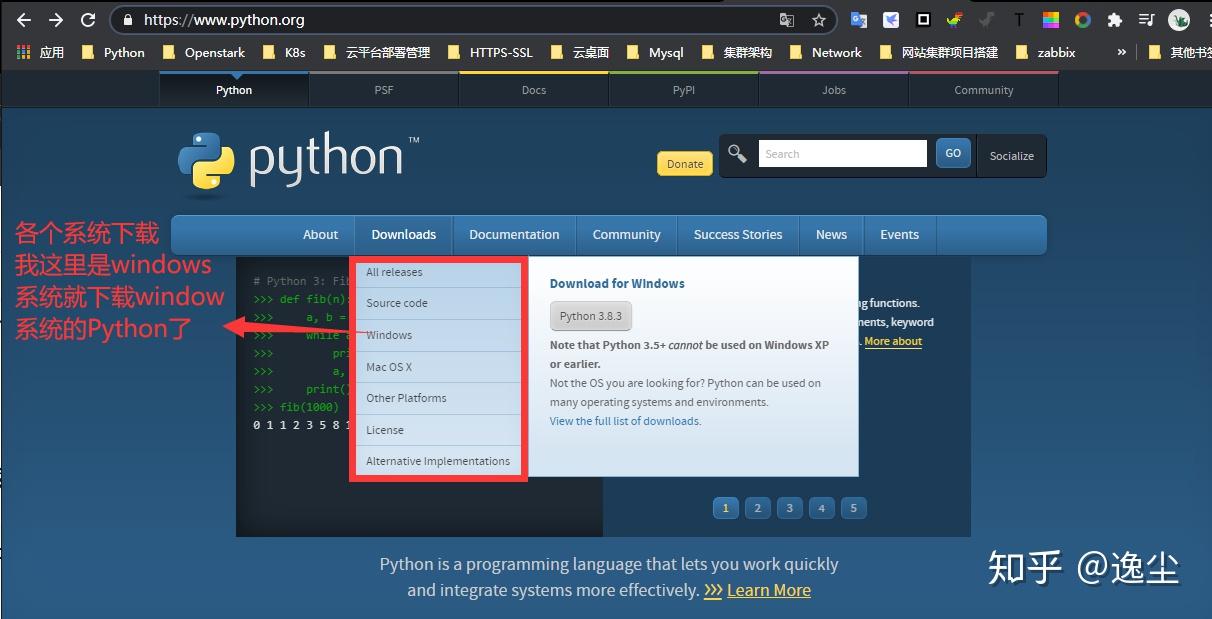The height and width of the screenshot is (619, 1212).
Task: Expand hidden bookmarks with the double chevron
Action: pos(1121,52)
